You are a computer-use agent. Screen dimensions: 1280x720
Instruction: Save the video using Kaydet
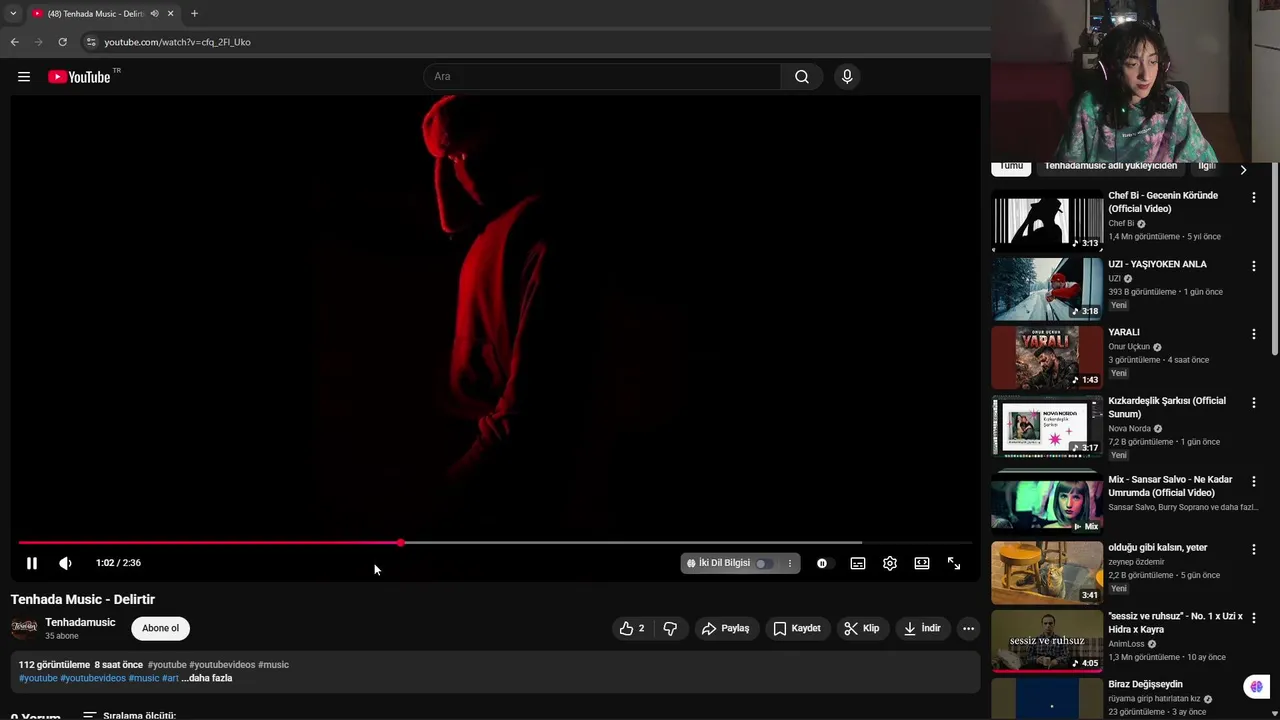[797, 628]
